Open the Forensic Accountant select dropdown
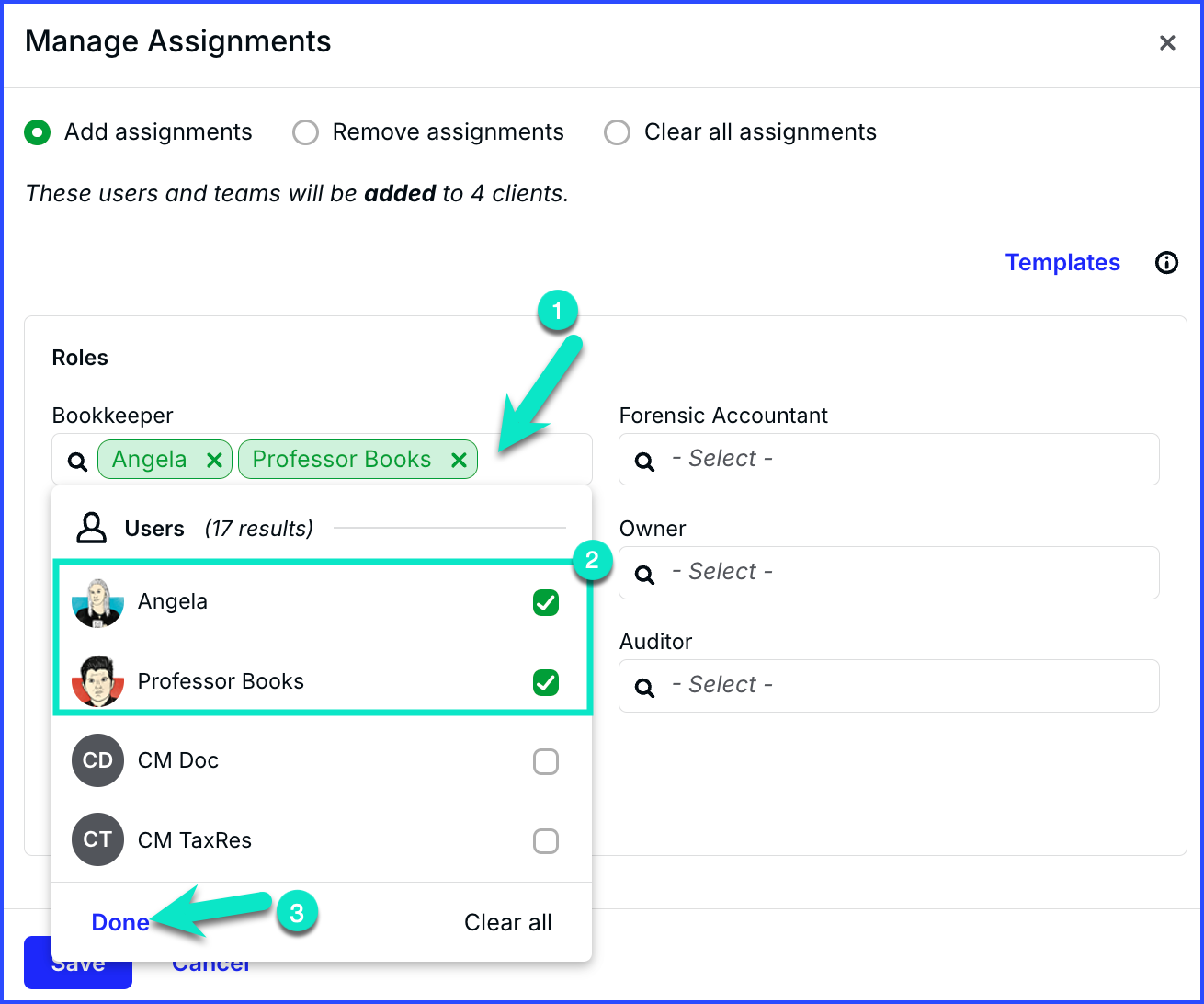Viewport: 1204px width, 1004px height. [901, 459]
